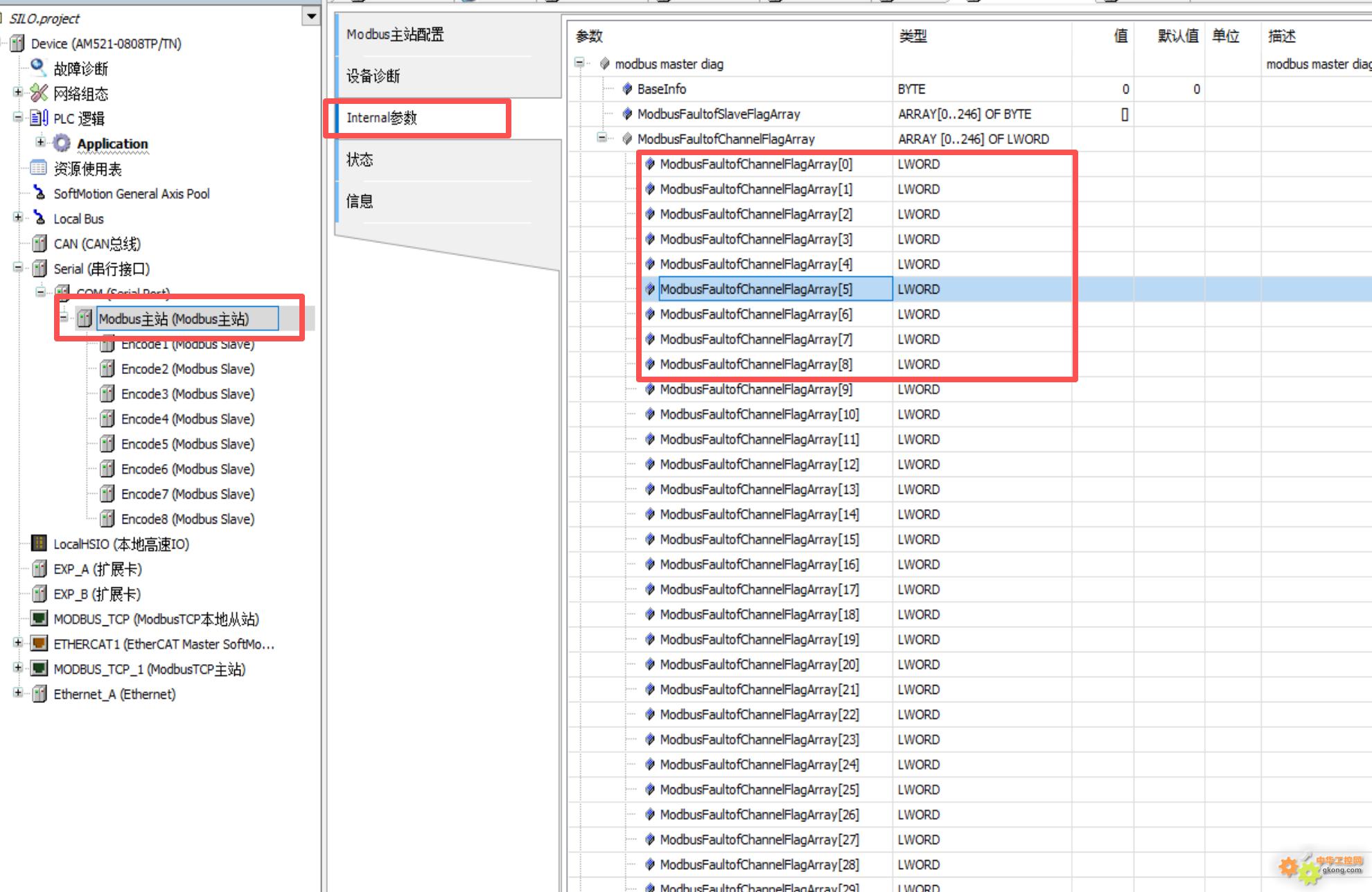Expand the Ethernet_A tree node
The width and height of the screenshot is (1372, 892).
(18, 693)
